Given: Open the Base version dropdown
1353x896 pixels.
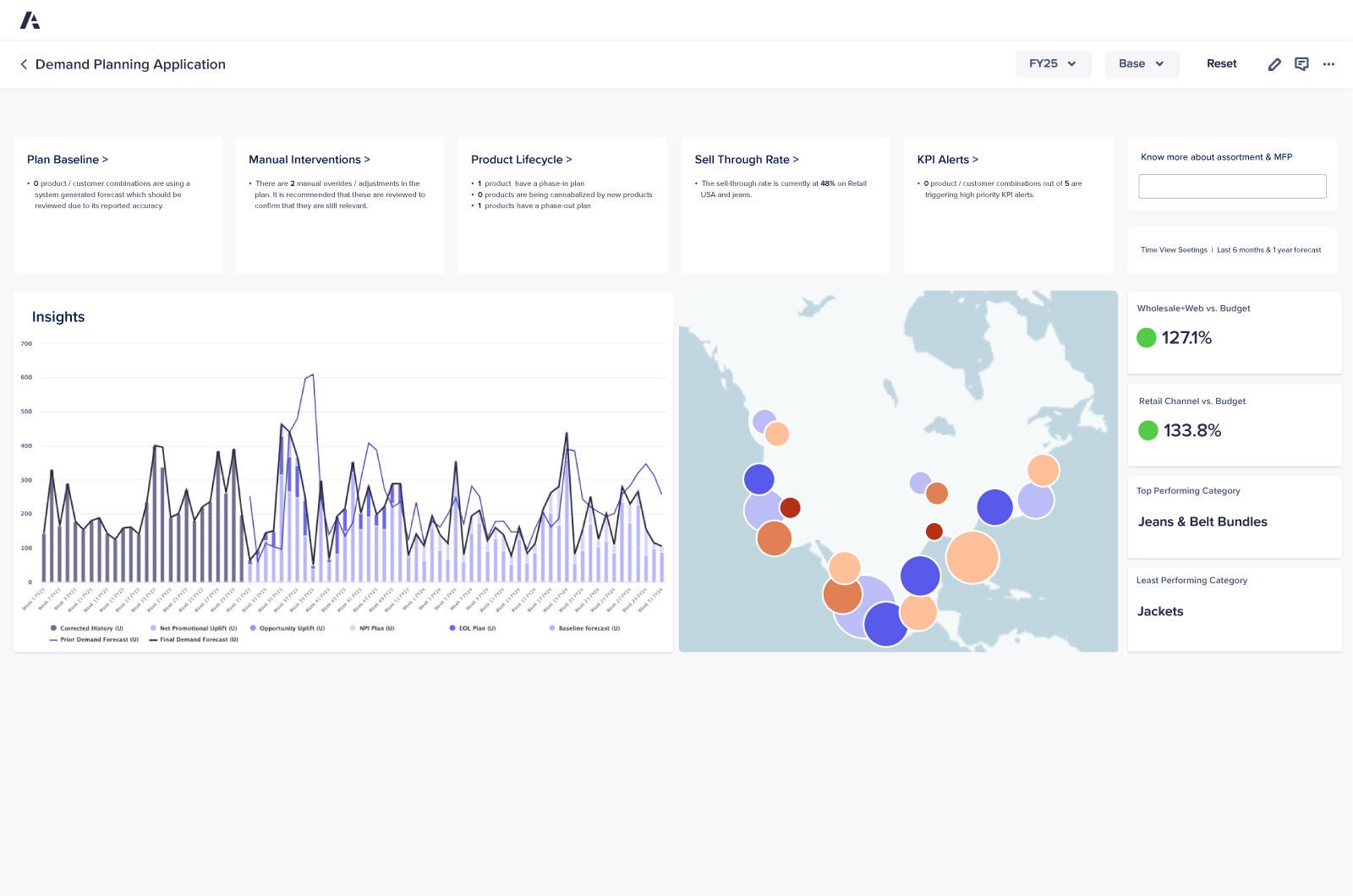Looking at the screenshot, I should tap(1142, 63).
